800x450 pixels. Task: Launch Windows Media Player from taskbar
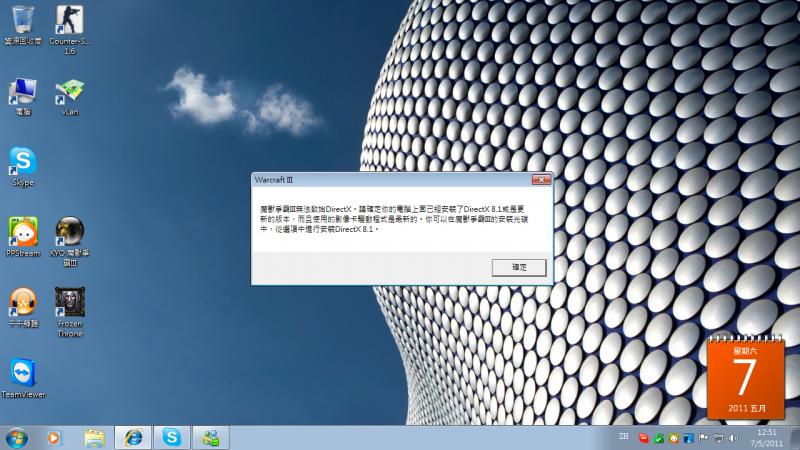click(x=54, y=438)
